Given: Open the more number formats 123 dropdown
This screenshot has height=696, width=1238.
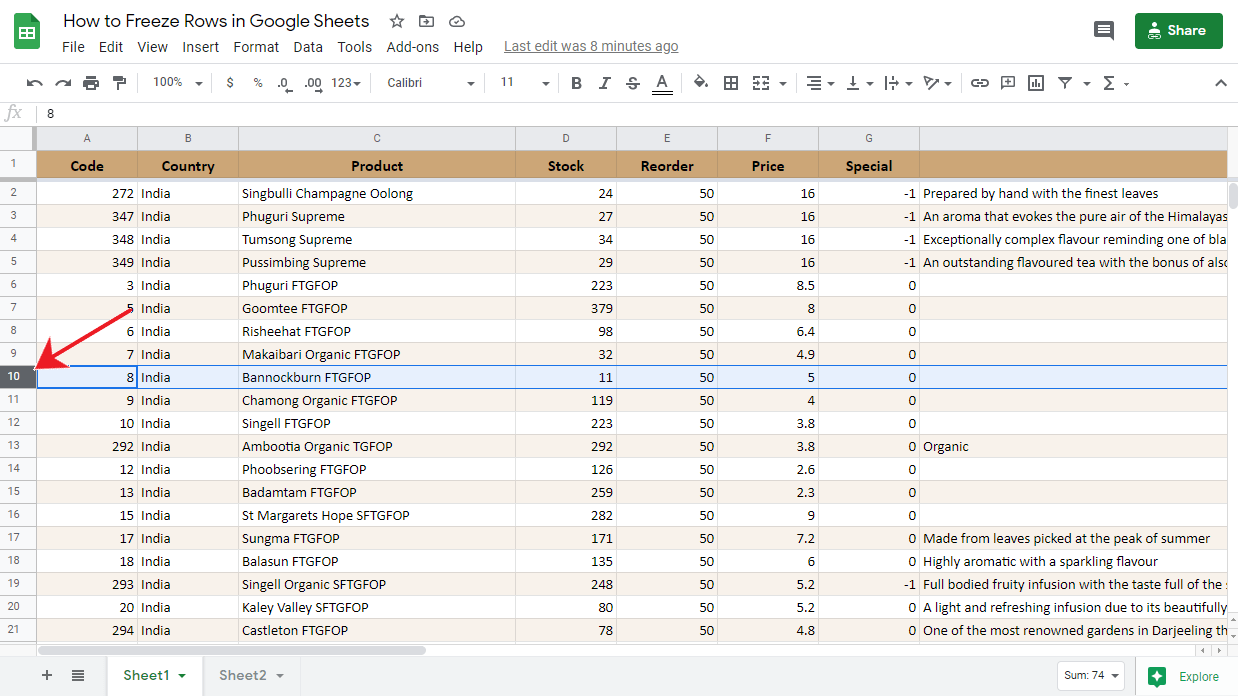Looking at the screenshot, I should [x=346, y=83].
